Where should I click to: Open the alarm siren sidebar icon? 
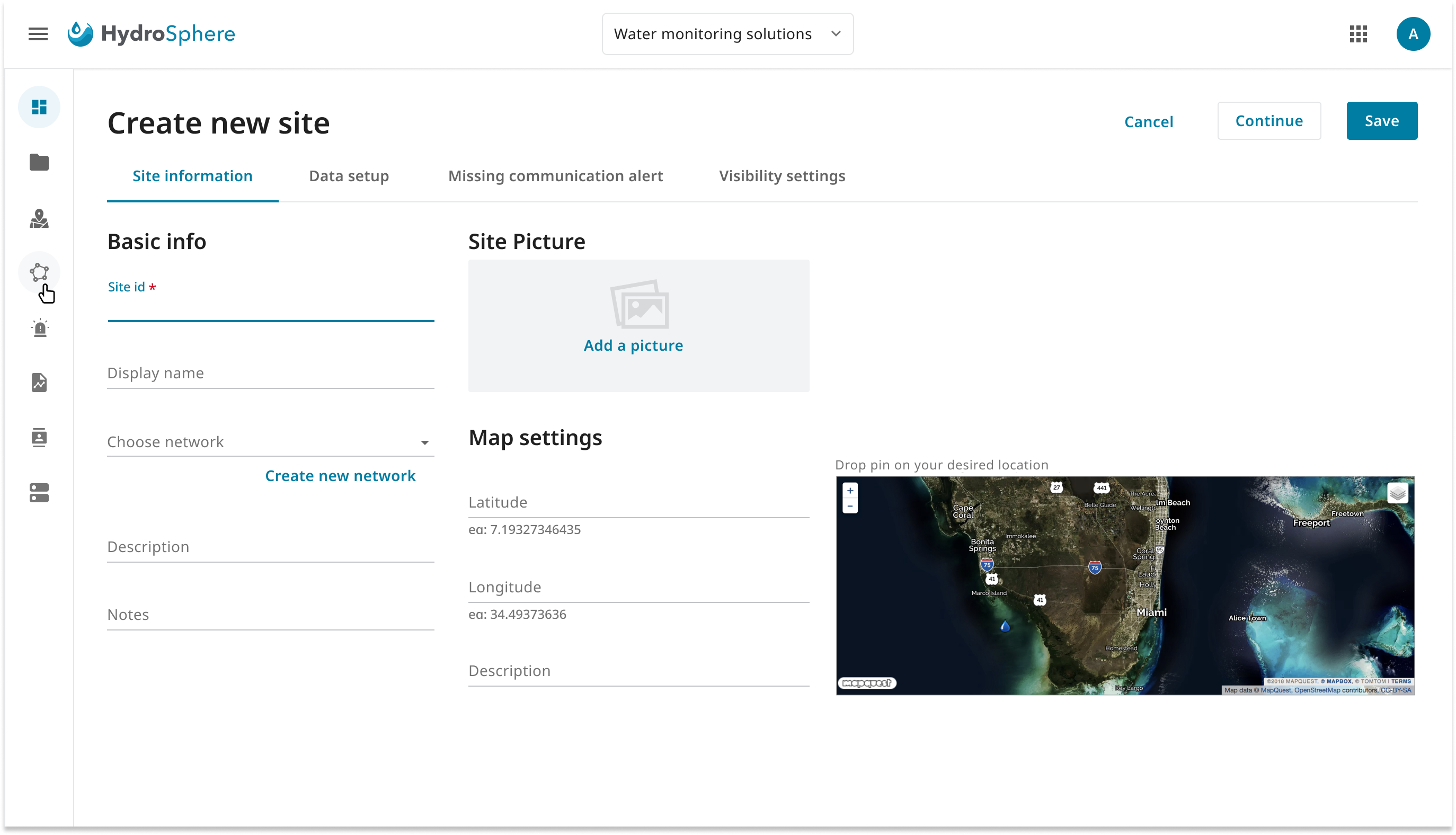pos(39,328)
